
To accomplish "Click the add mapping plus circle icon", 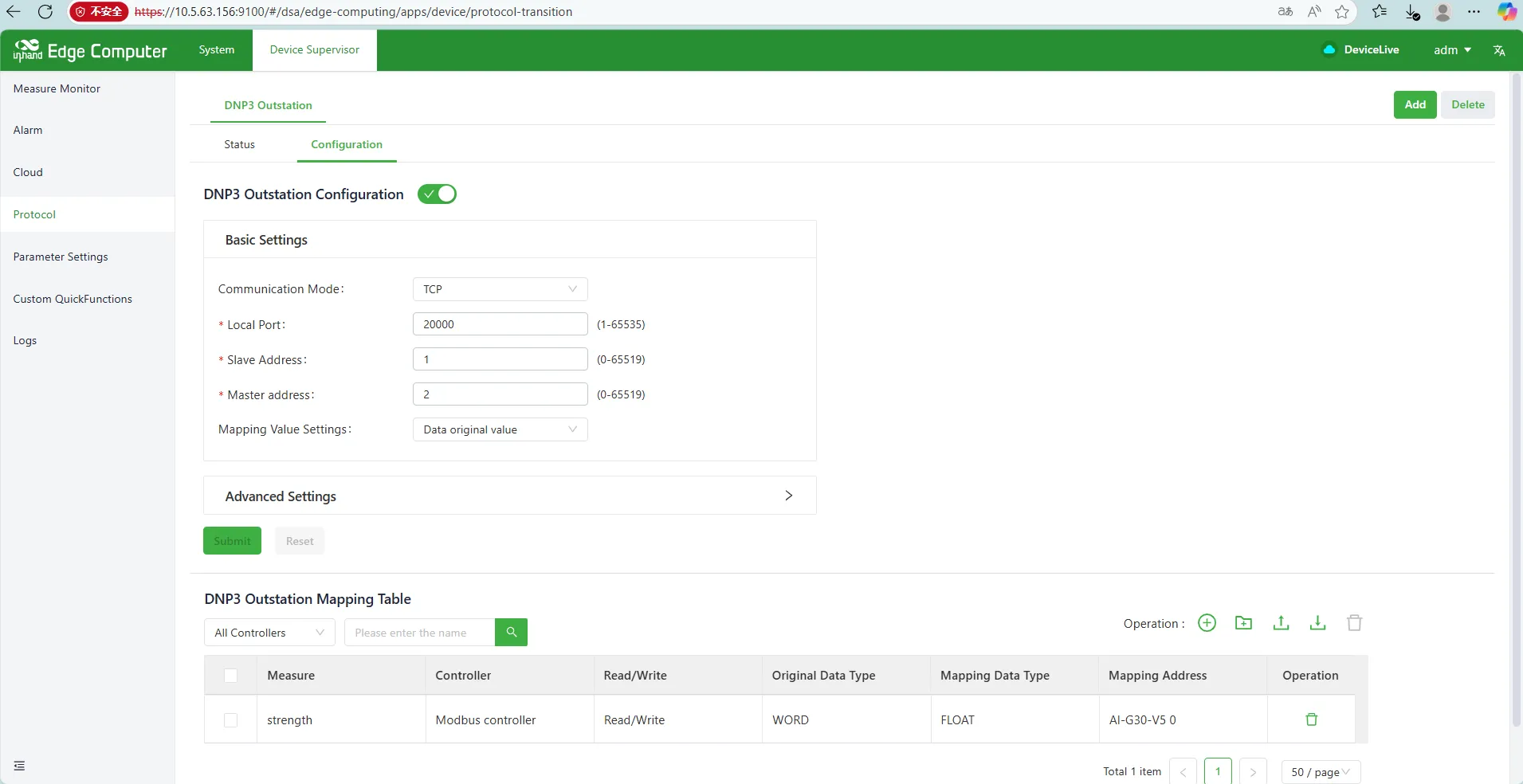I will tap(1207, 623).
